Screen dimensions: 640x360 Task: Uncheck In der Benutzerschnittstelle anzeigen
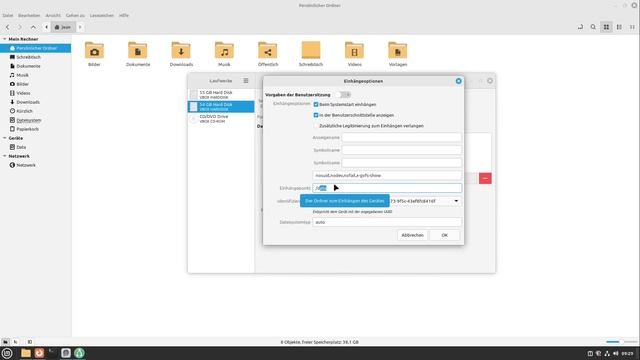pyautogui.click(x=316, y=115)
